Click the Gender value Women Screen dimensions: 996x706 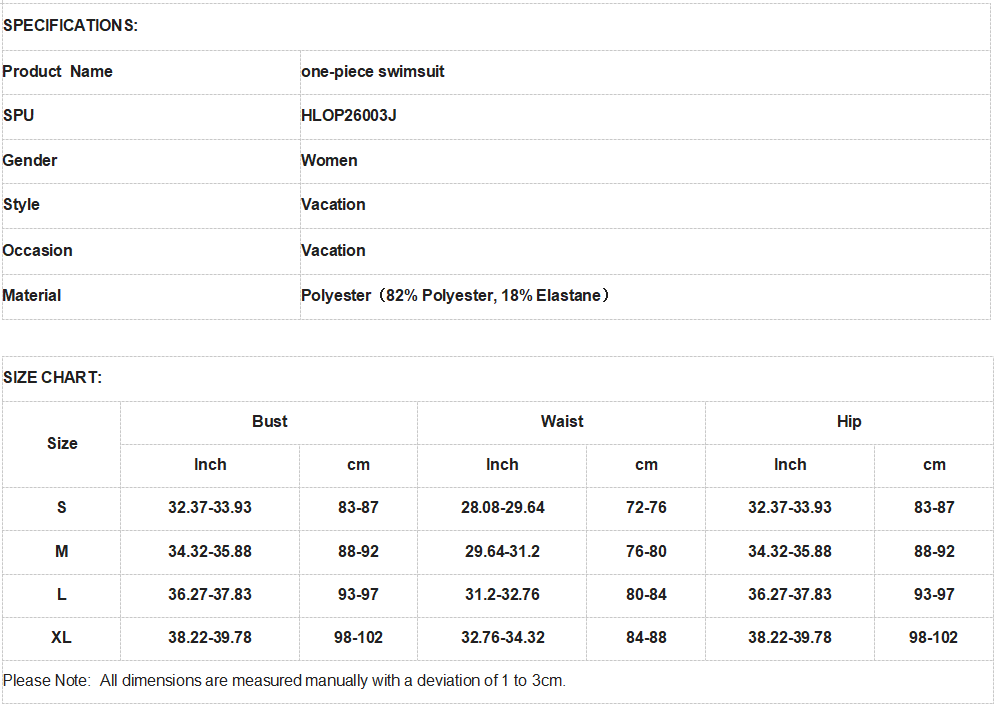click(329, 160)
